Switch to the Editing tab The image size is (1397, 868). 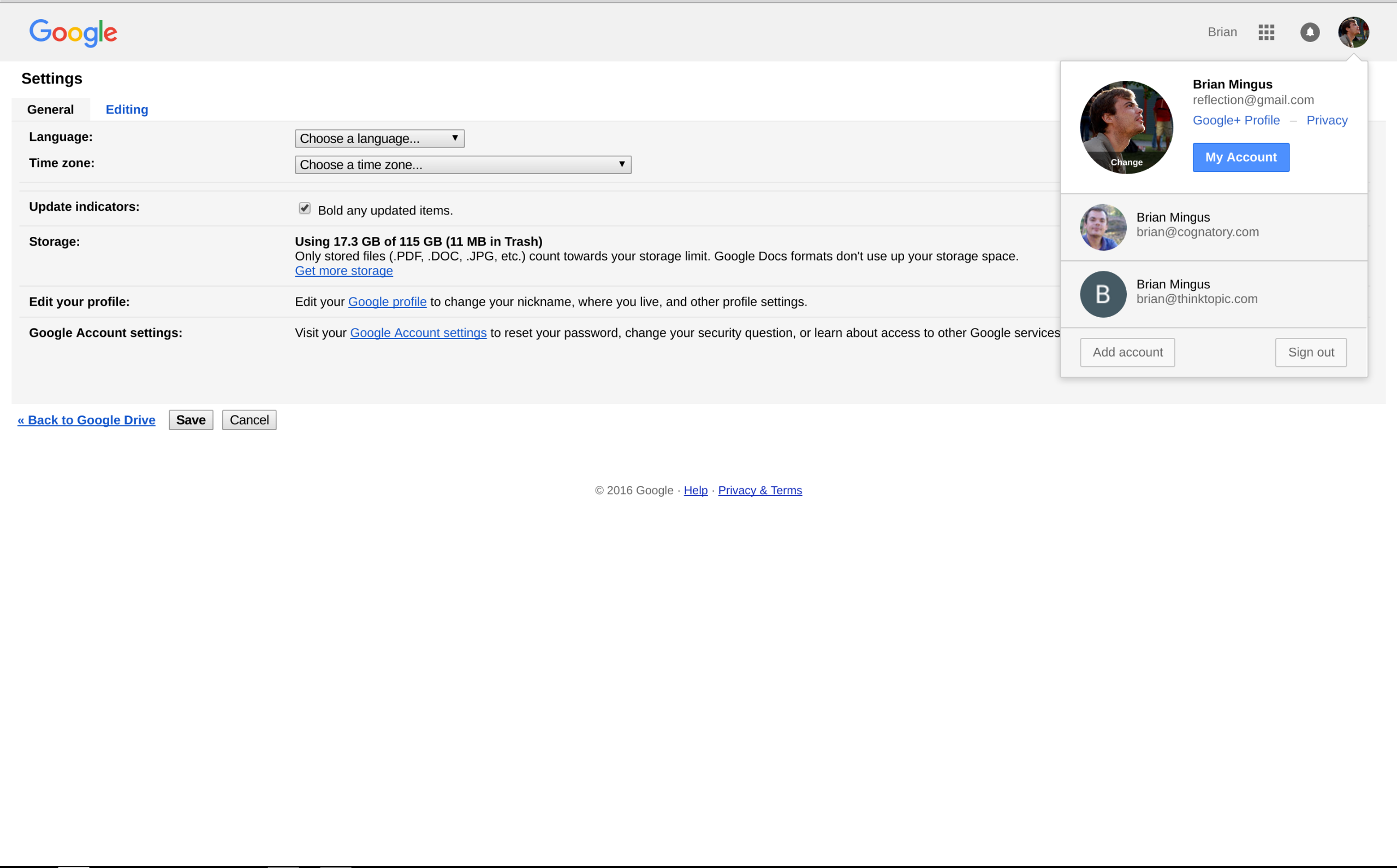pos(127,110)
